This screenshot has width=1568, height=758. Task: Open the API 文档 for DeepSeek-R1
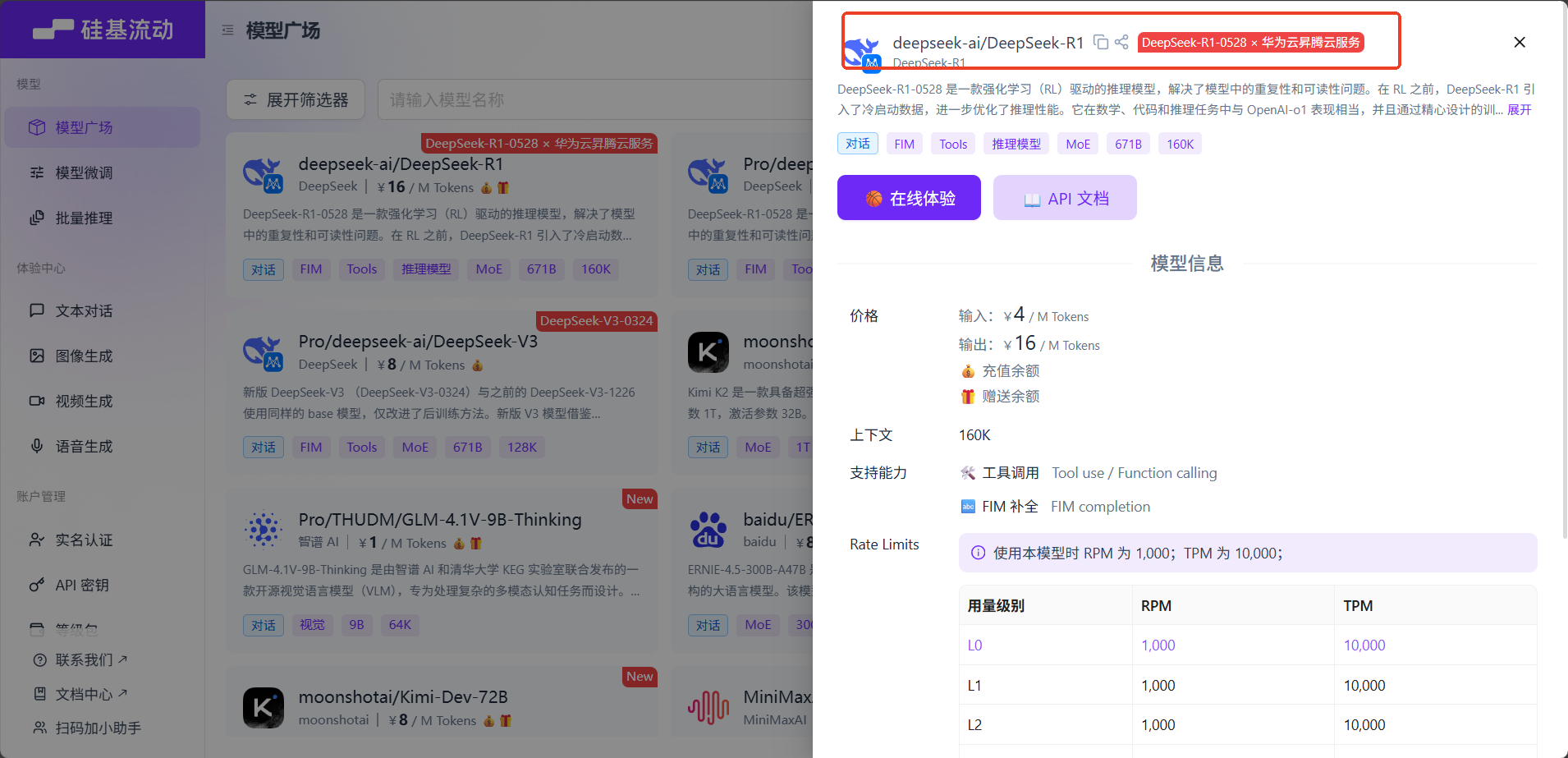1065,197
